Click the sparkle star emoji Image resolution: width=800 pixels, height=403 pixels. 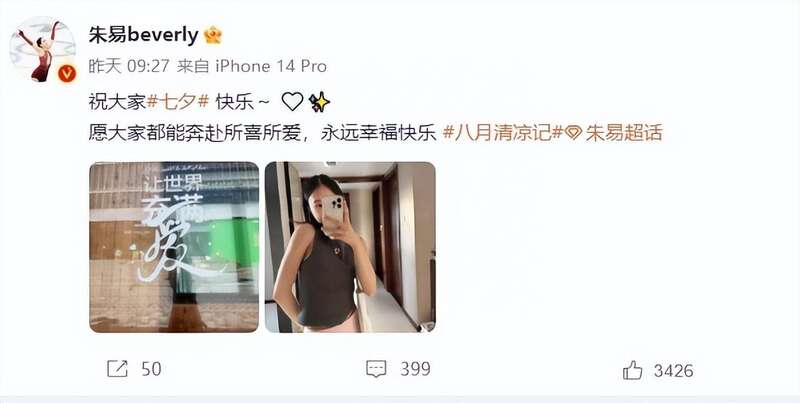[319, 102]
